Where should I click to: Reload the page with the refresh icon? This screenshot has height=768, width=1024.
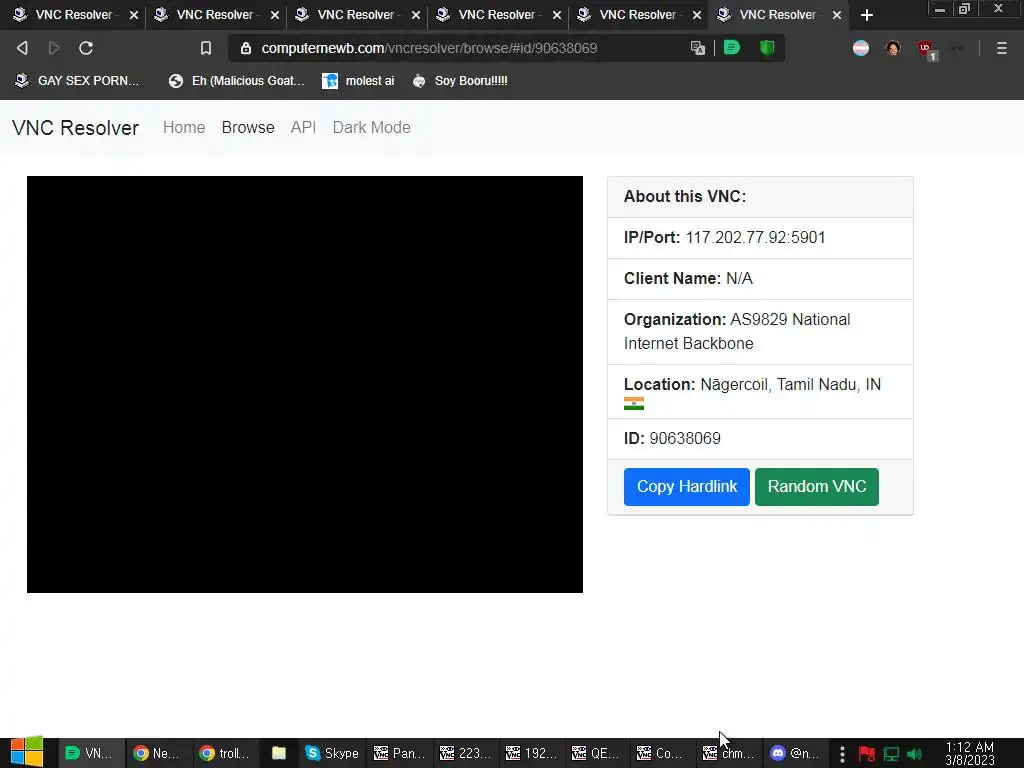click(86, 48)
